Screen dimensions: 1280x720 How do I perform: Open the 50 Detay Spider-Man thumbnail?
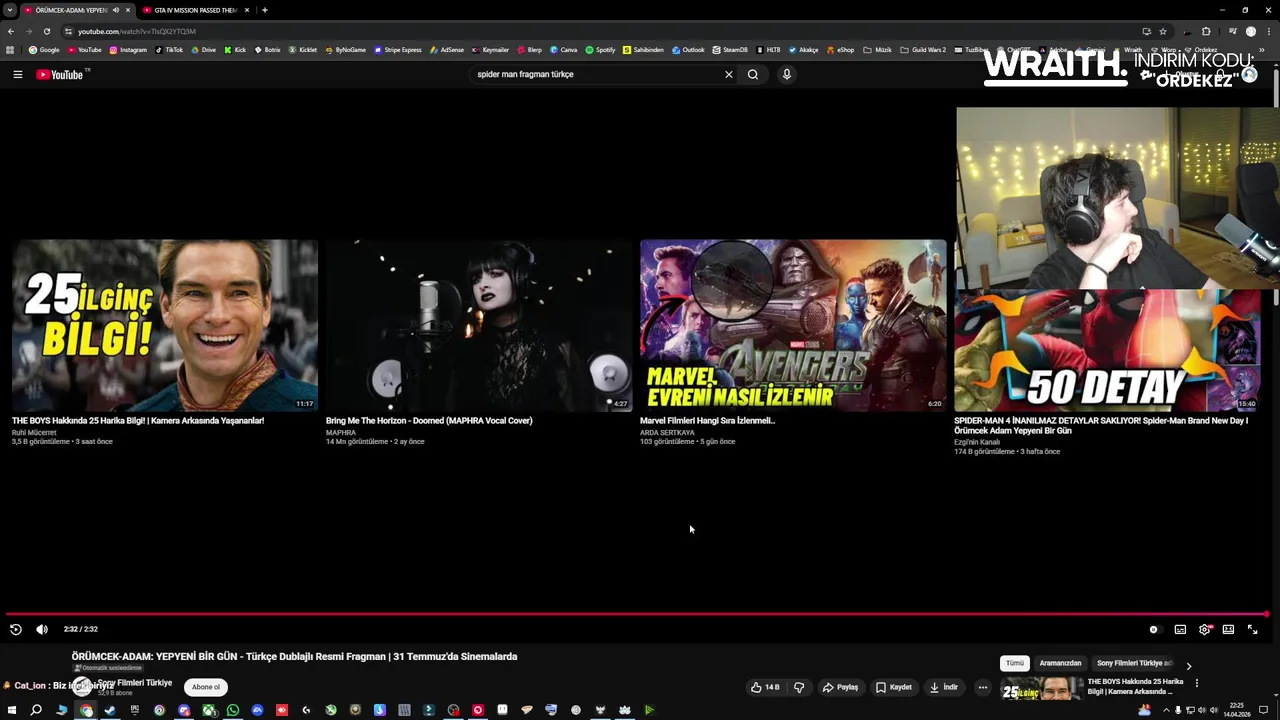1107,350
